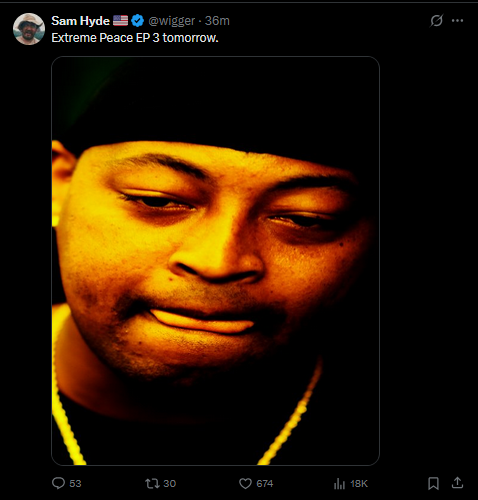Bookmark this post
Screen dimensions: 478x500
pos(433,483)
